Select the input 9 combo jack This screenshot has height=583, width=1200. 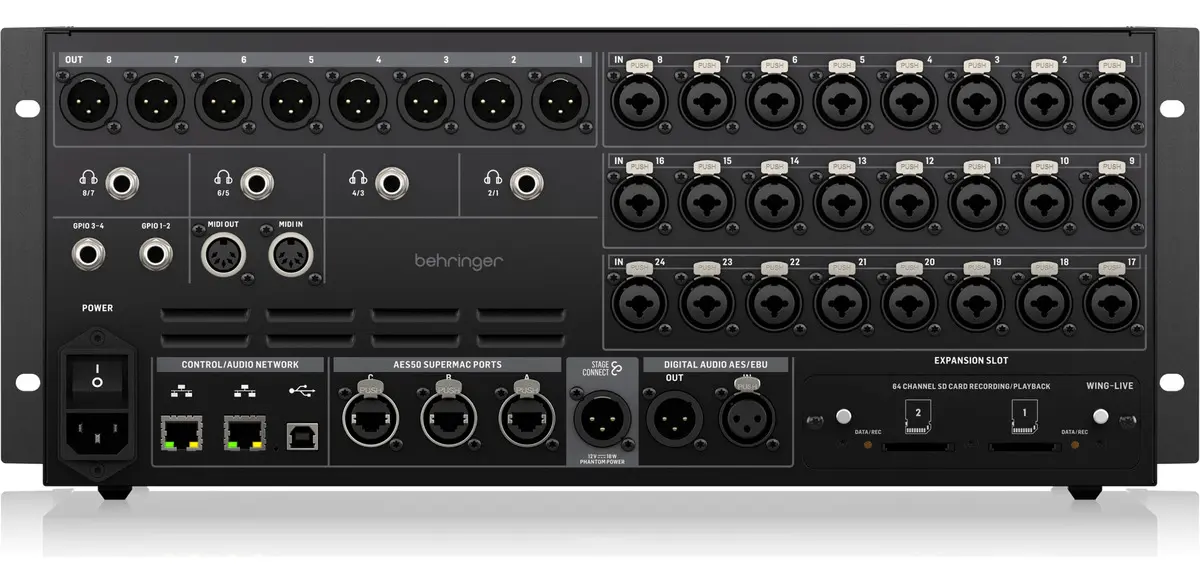1111,201
